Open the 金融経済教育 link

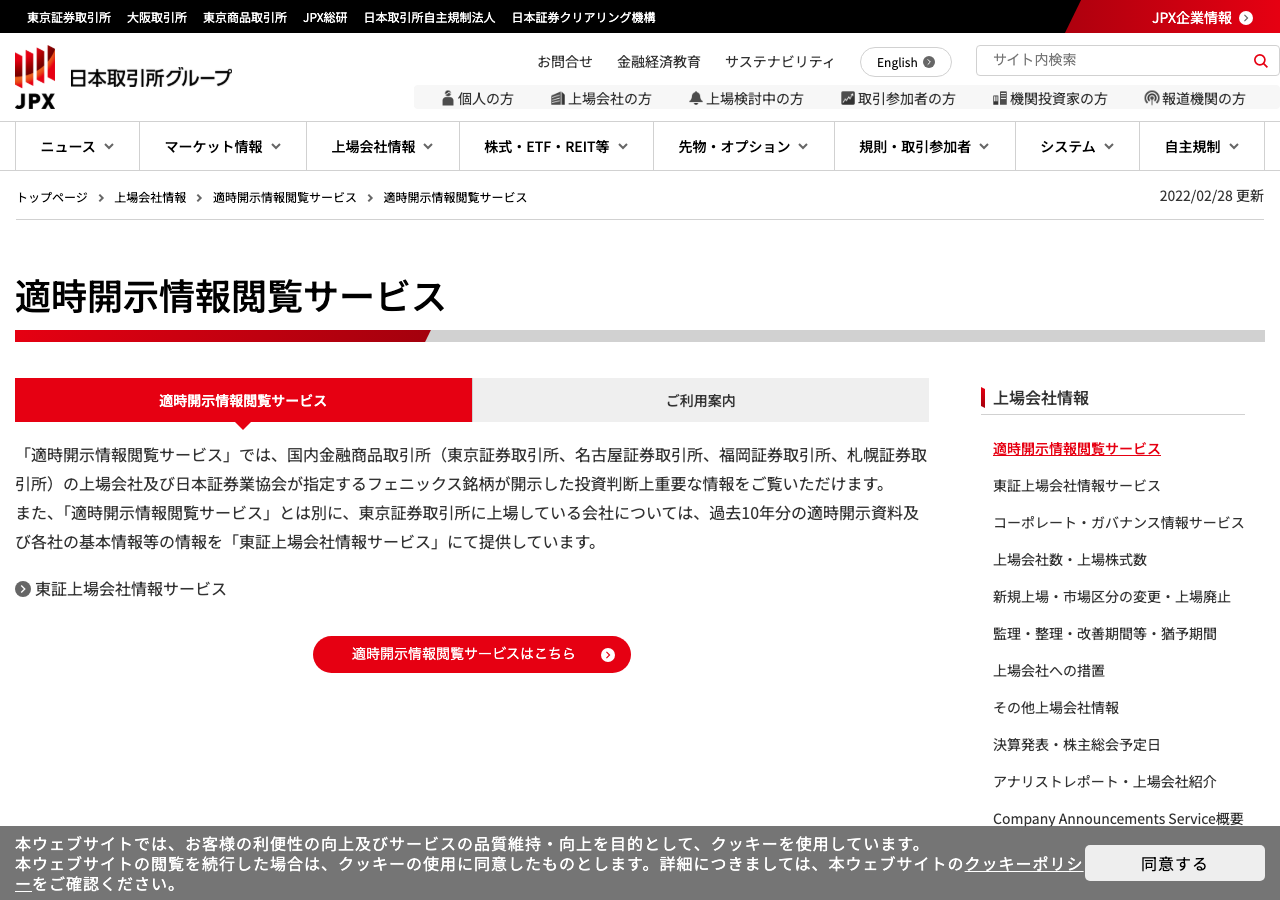click(x=659, y=61)
